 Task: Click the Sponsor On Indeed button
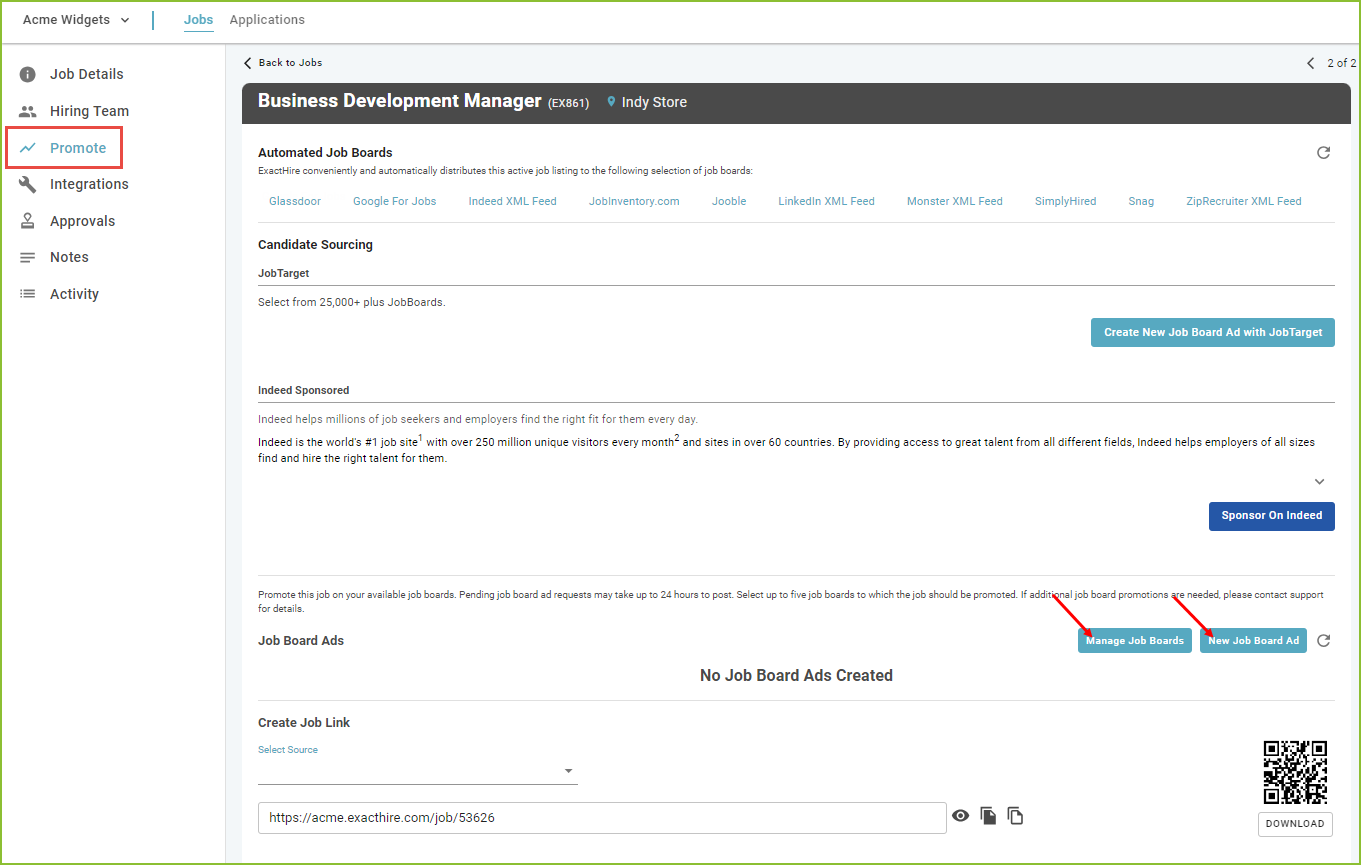click(x=1272, y=516)
